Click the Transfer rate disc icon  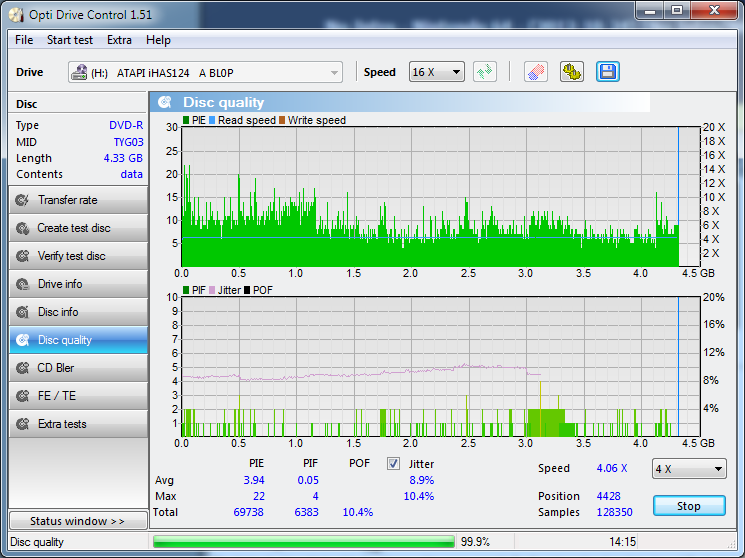(22, 200)
